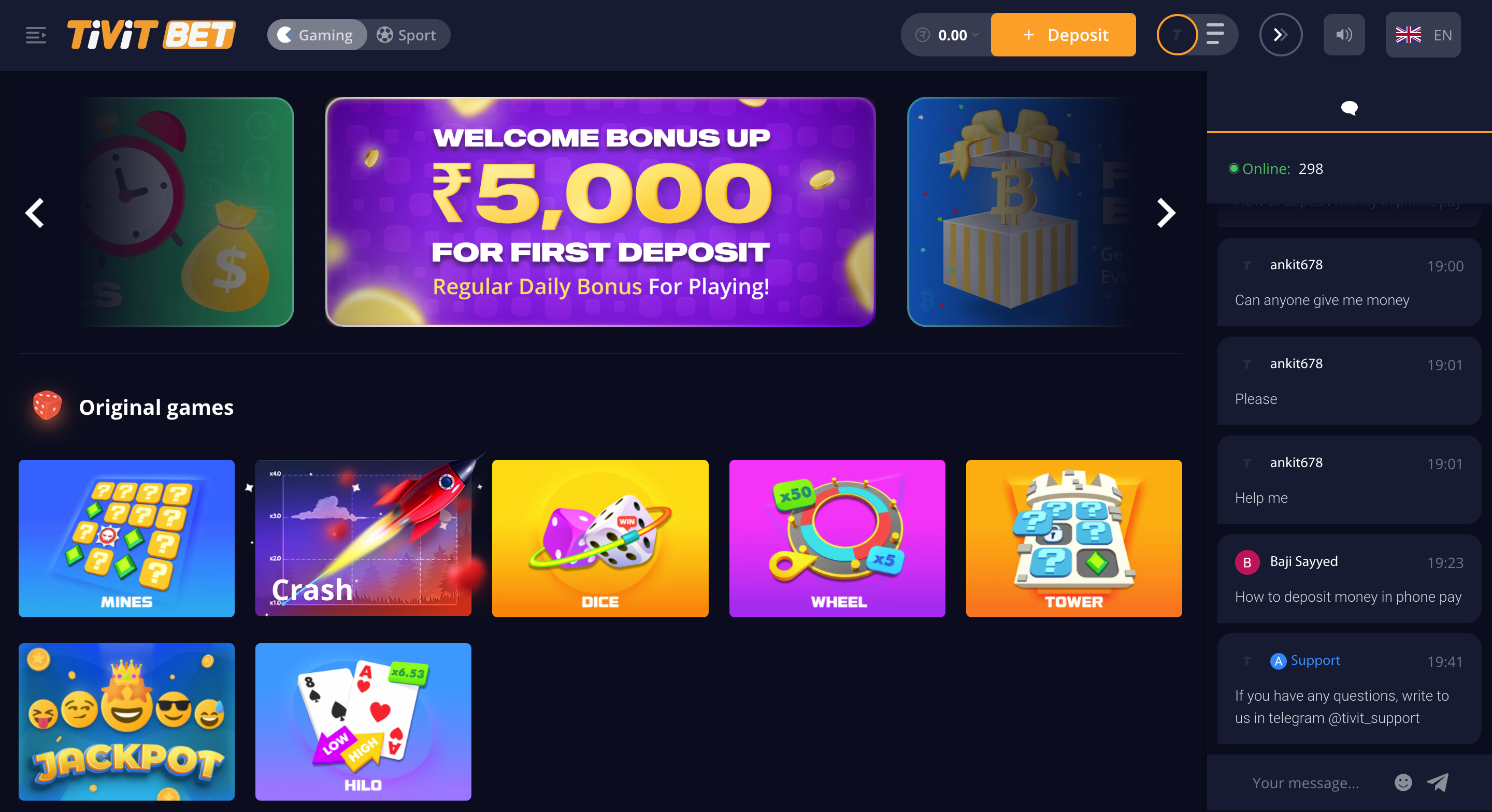The width and height of the screenshot is (1492, 812).
Task: Open the Crash game thumbnail
Action: (363, 538)
